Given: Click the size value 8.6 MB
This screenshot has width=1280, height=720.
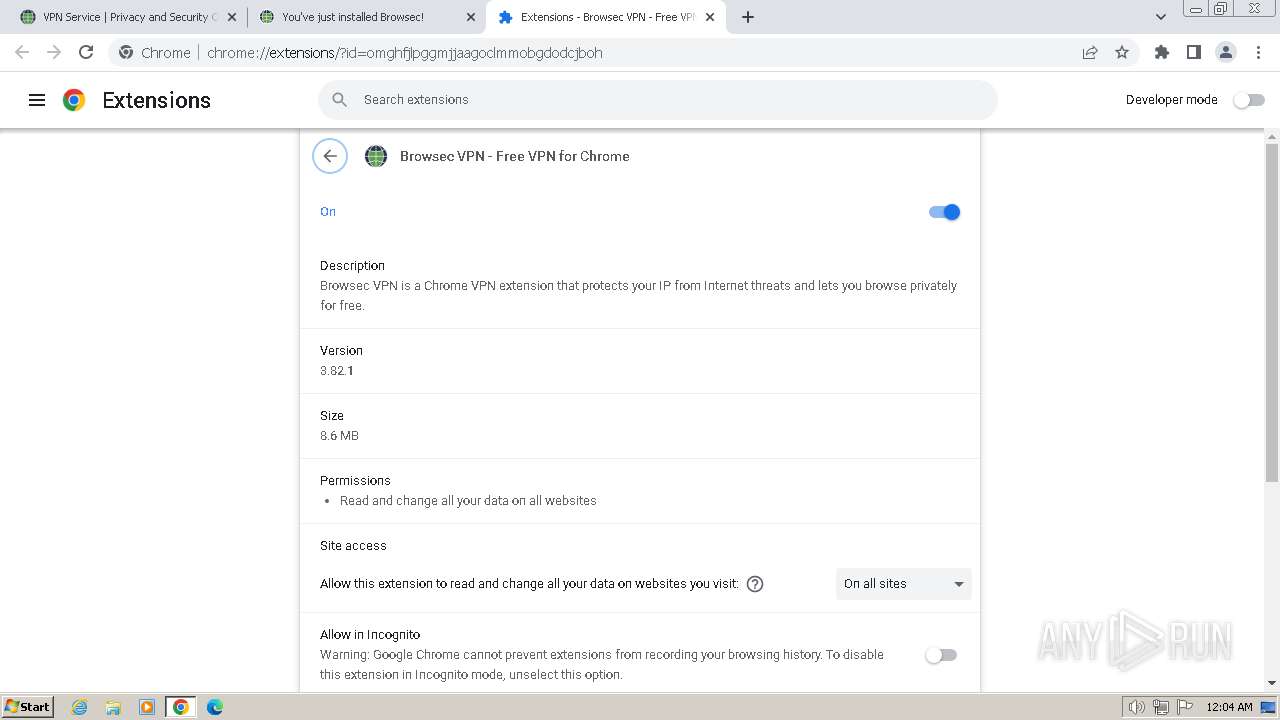Looking at the screenshot, I should coord(339,436).
